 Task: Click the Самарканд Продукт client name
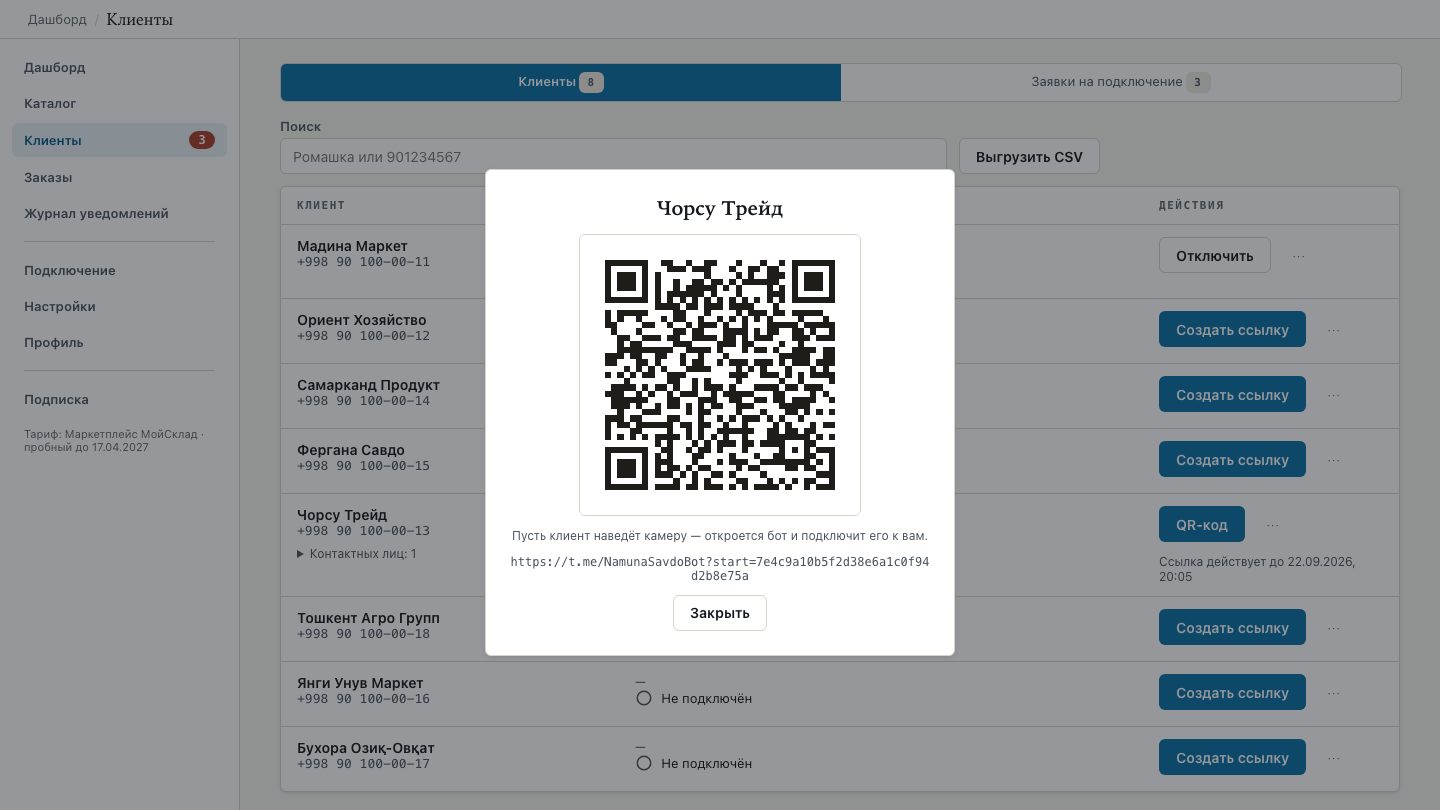(x=368, y=385)
